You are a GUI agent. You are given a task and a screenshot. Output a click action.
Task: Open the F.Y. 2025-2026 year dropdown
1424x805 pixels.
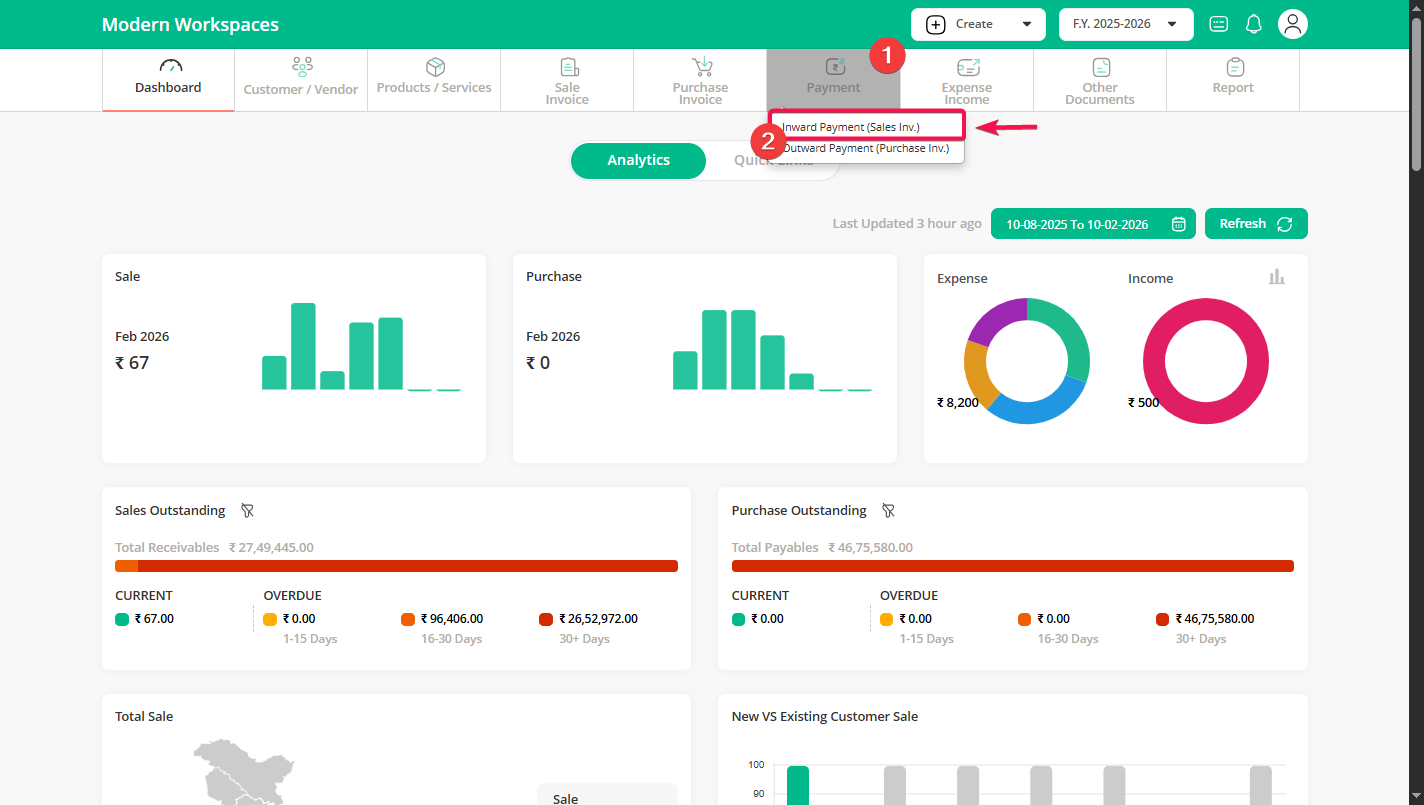[1125, 24]
